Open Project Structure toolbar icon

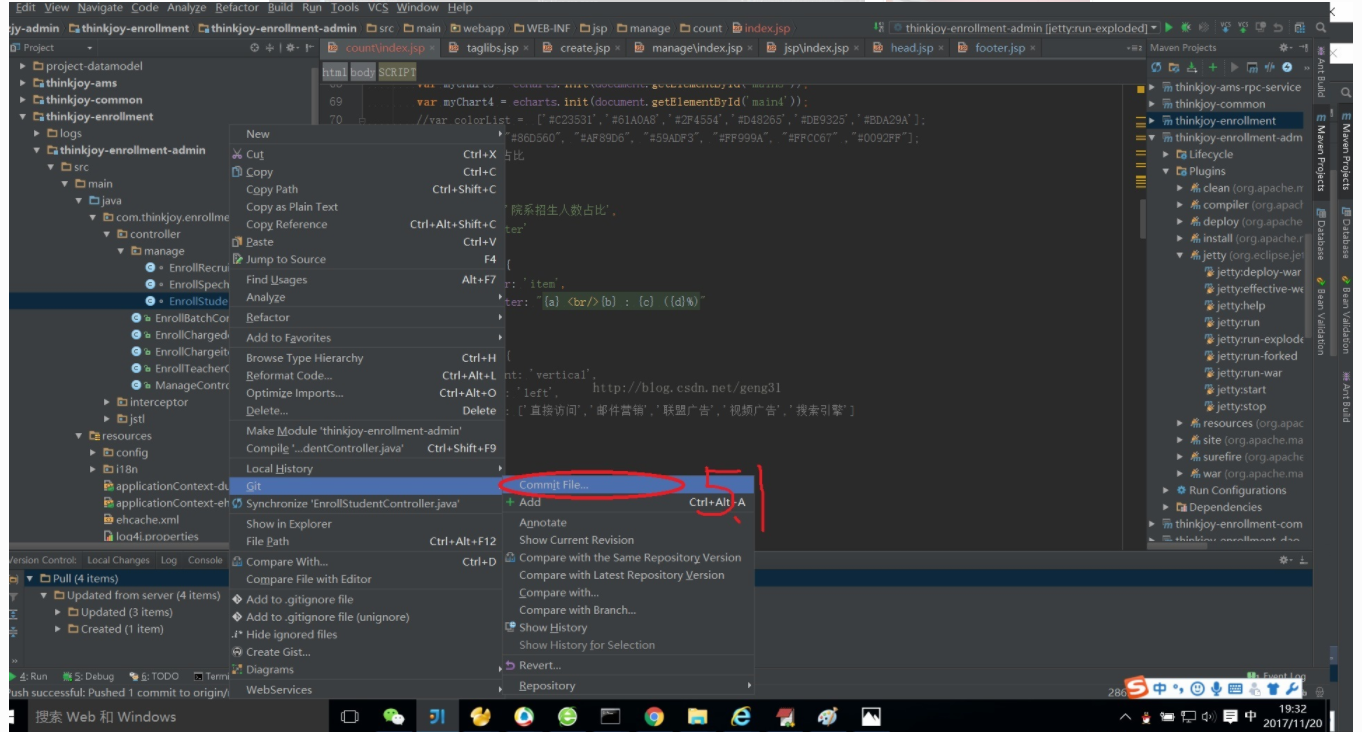1300,28
